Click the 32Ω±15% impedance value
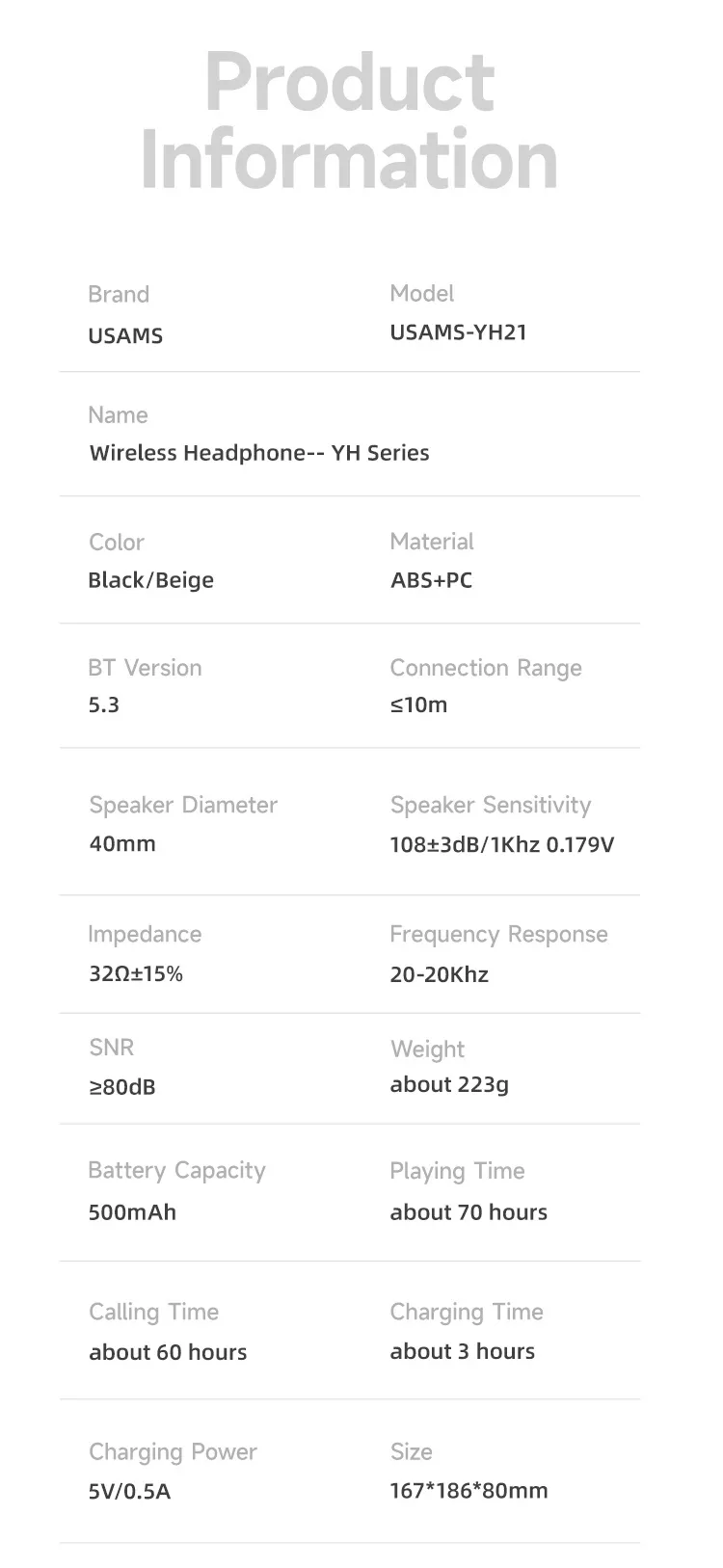This screenshot has width=723, height=1568. [x=136, y=973]
